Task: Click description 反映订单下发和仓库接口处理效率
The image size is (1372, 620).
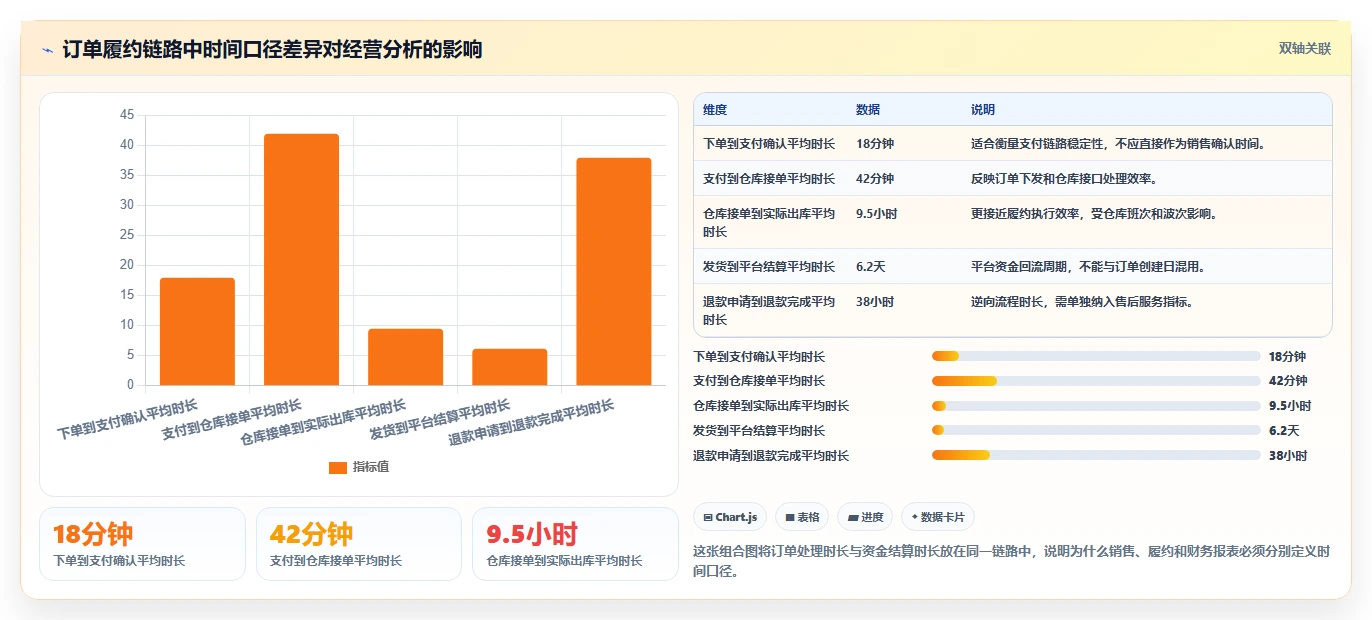Action: tap(1064, 179)
